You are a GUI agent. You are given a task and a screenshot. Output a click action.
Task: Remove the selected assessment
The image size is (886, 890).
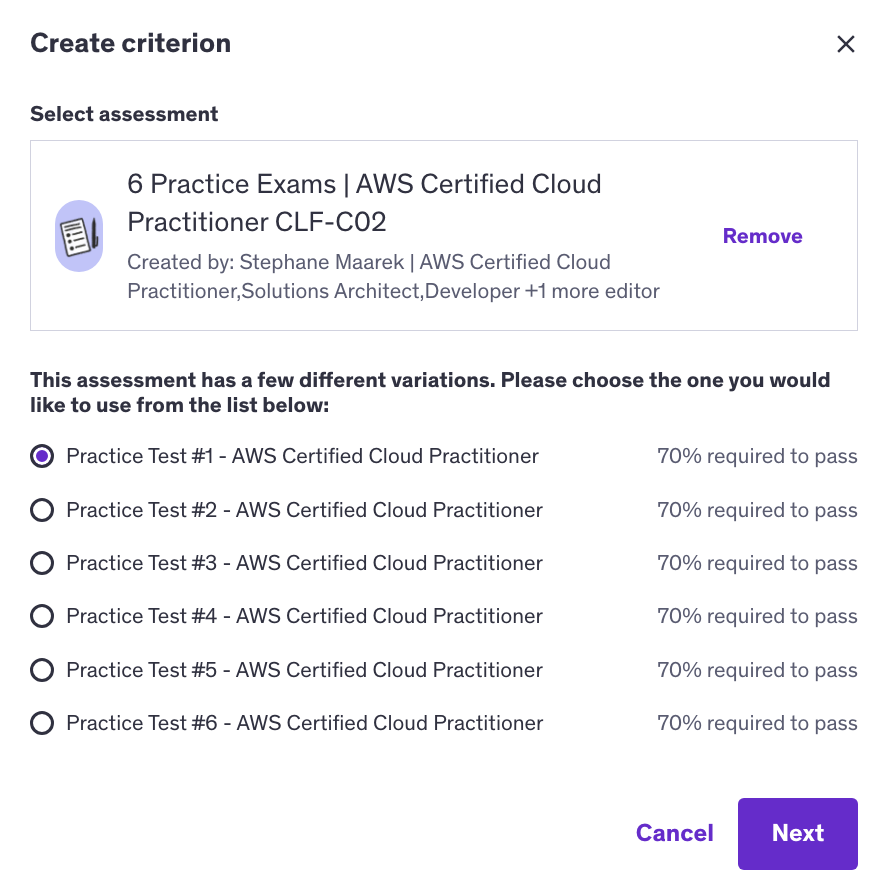pyautogui.click(x=762, y=236)
